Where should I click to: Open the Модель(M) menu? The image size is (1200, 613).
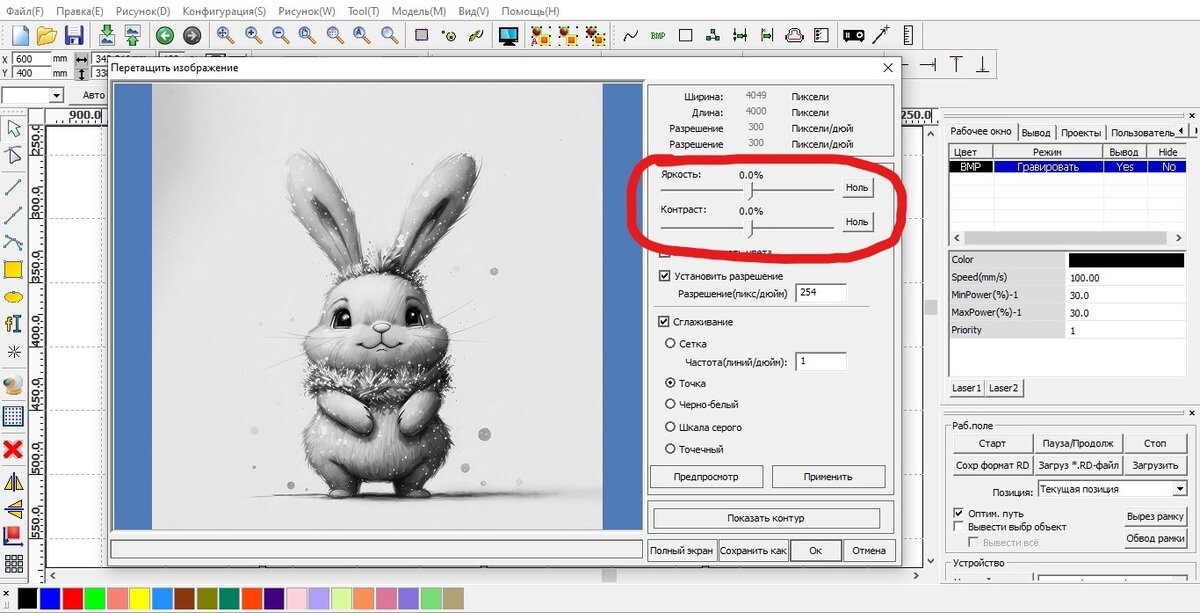coord(418,11)
